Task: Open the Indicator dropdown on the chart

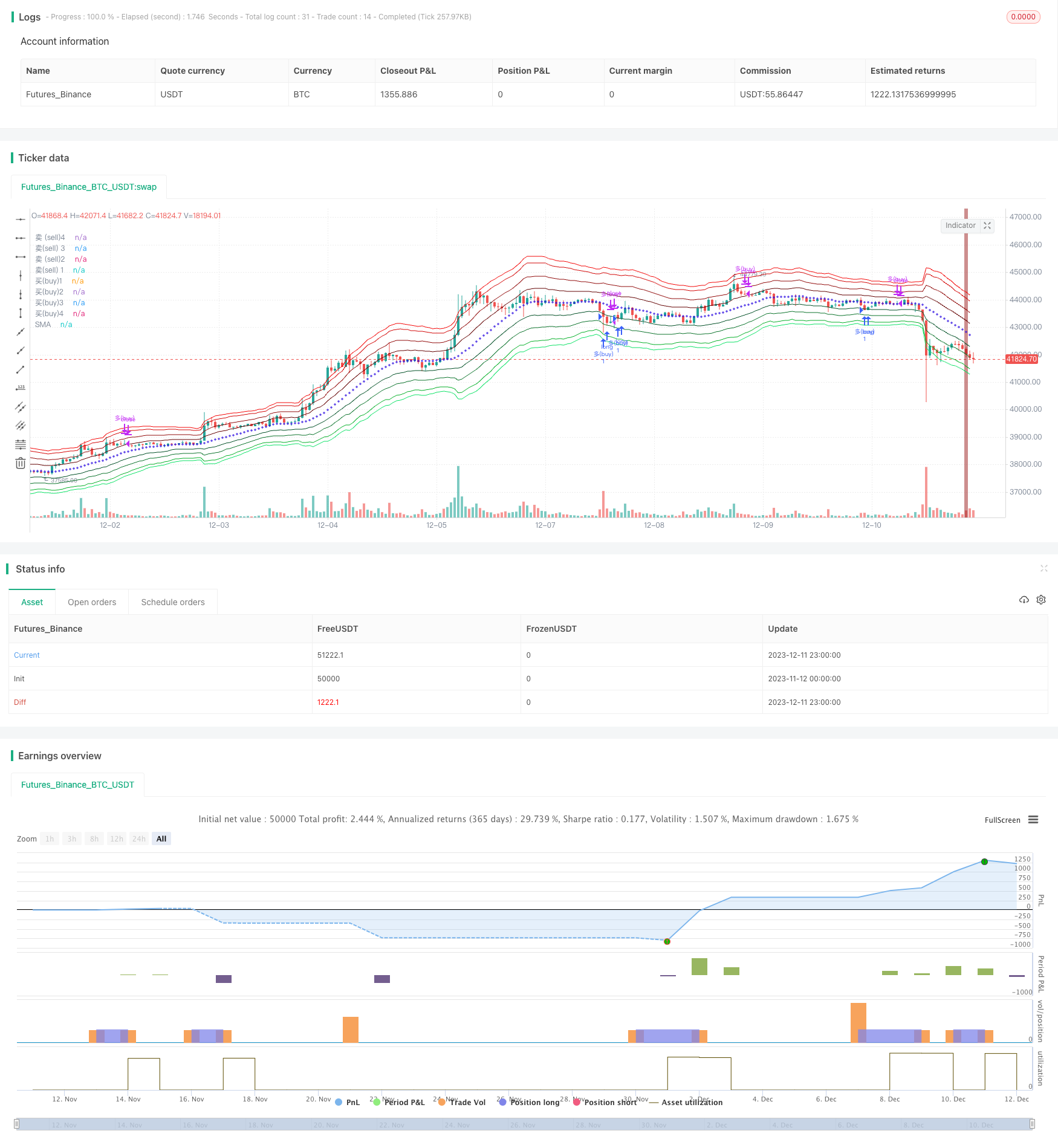Action: tap(960, 225)
